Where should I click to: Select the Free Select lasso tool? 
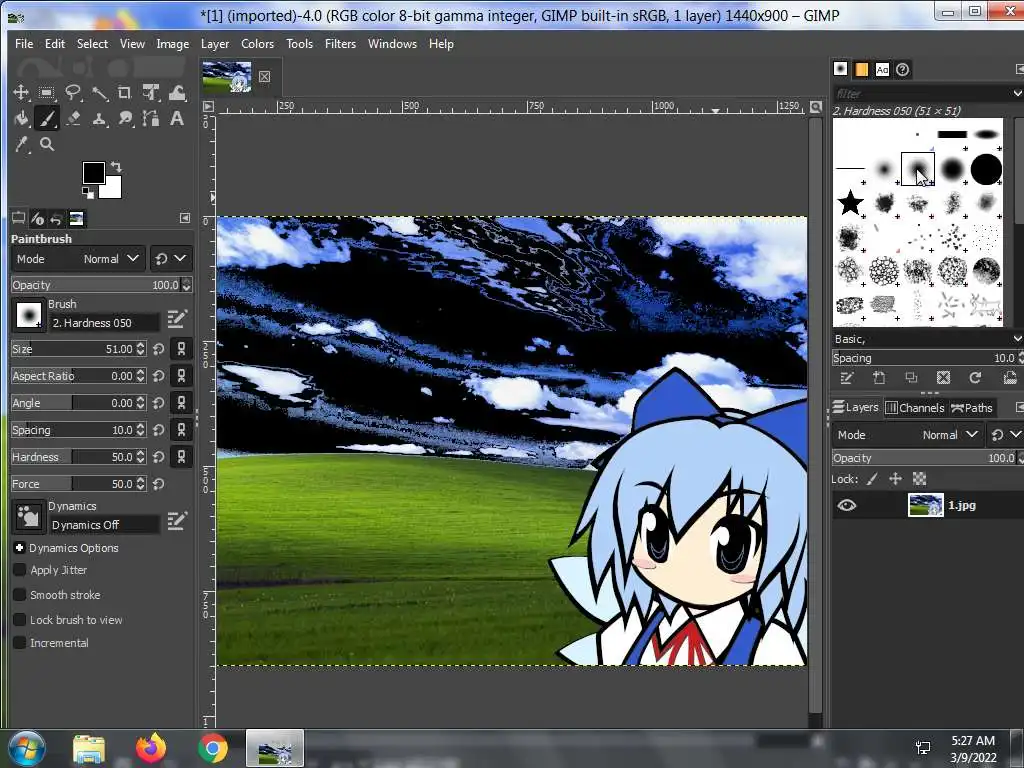pyautogui.click(x=72, y=93)
